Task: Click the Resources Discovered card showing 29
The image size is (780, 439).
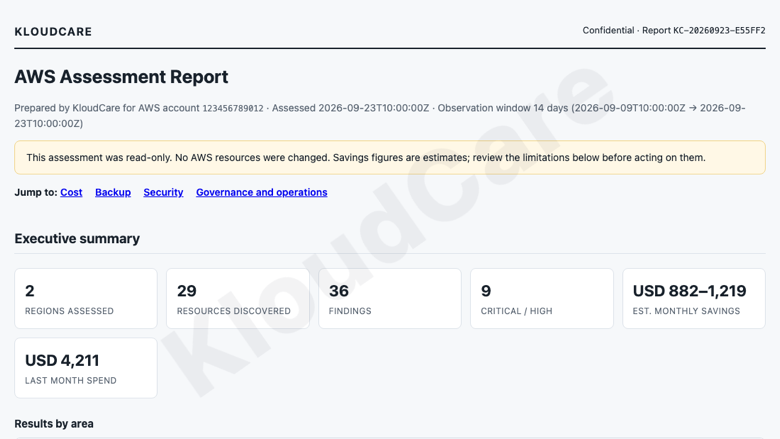Action: click(x=238, y=298)
